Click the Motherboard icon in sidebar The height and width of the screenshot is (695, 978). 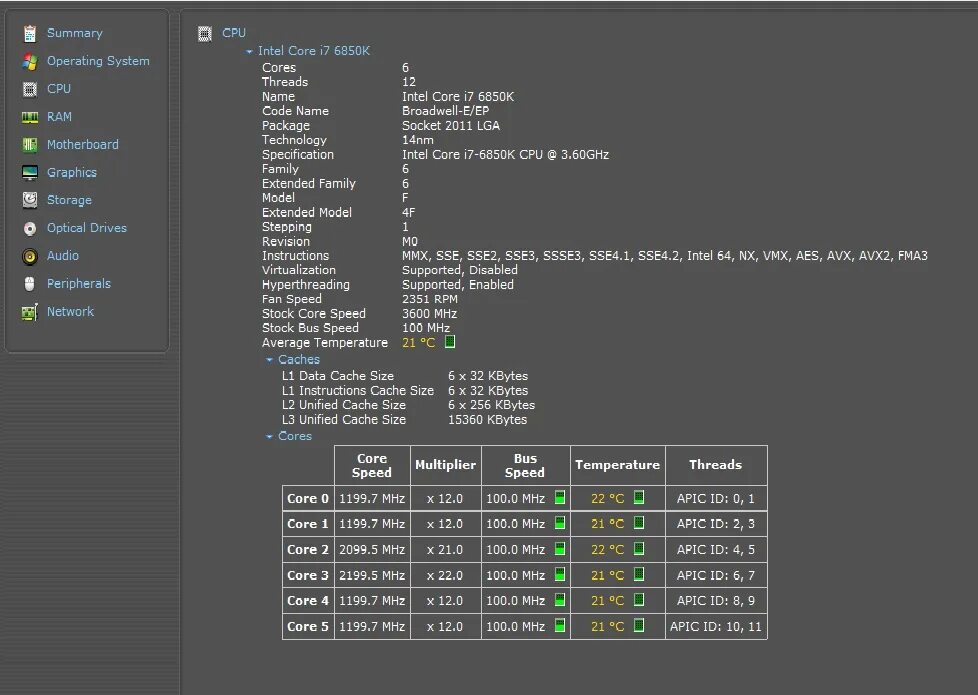30,145
